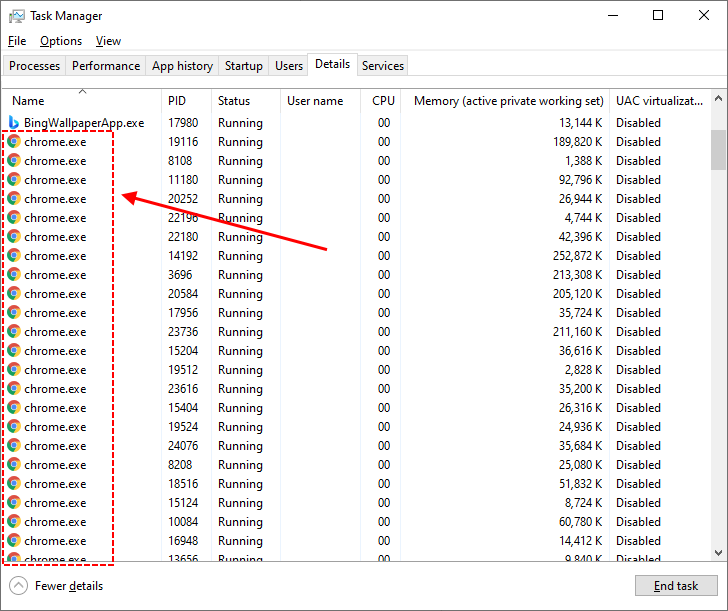Click Chrome icon for PID 24076 row
Viewport: 728px width, 611px height.
click(14, 446)
